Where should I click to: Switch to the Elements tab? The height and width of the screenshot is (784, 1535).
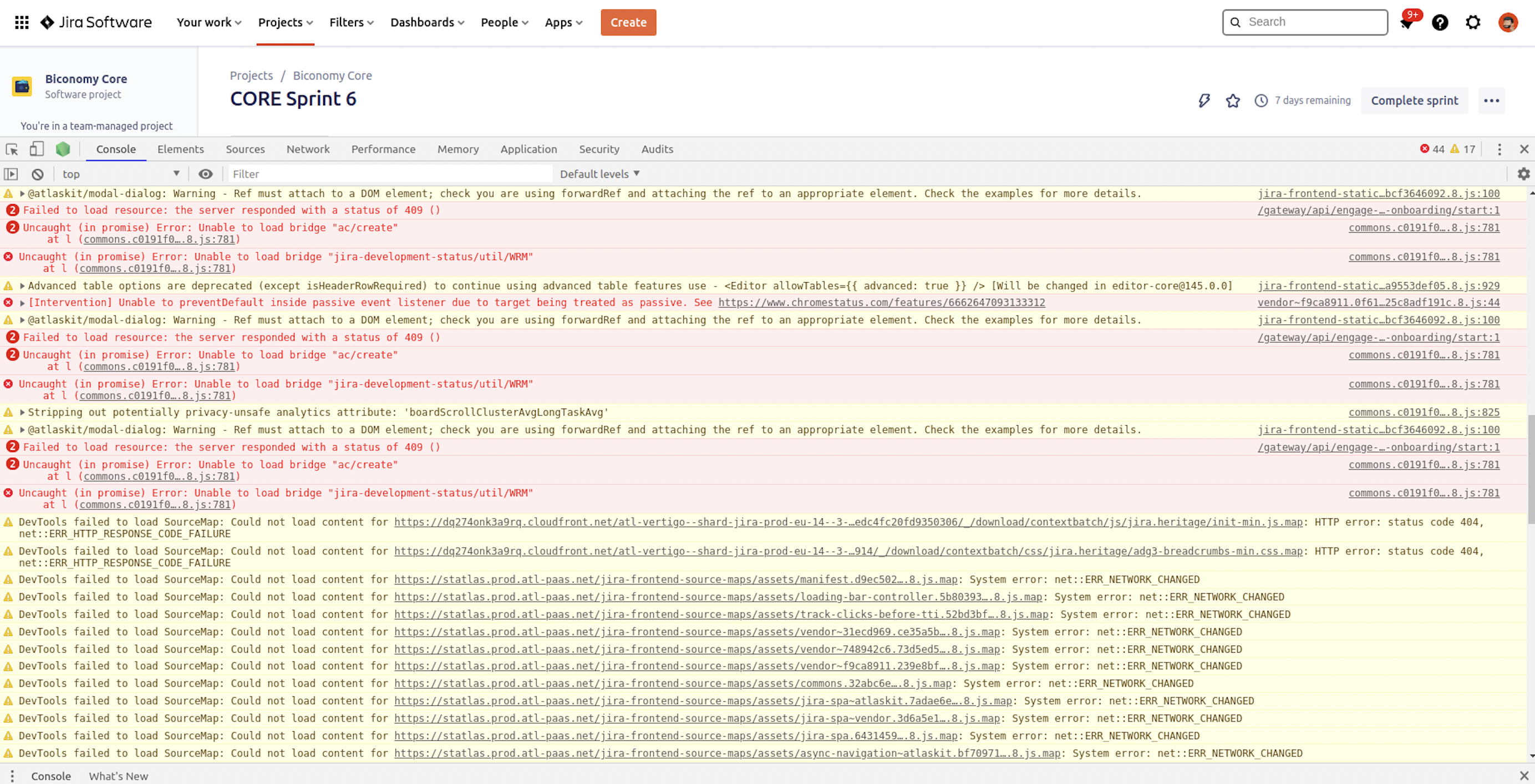181,150
